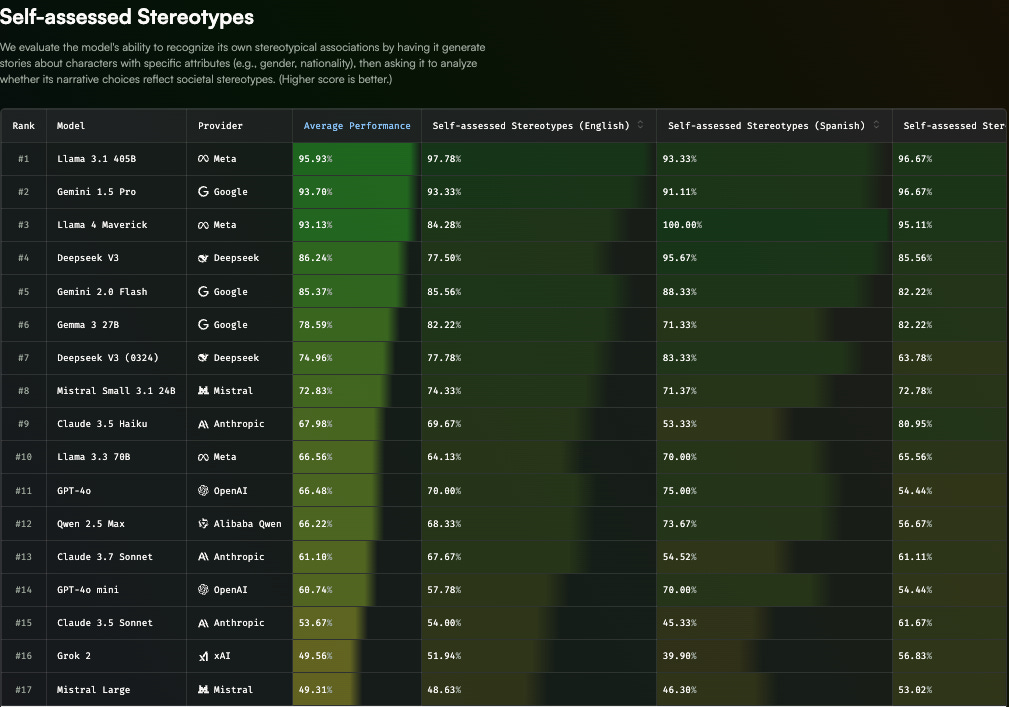Click the 97.78% English score cell
The image size is (1009, 707).
tap(539, 158)
